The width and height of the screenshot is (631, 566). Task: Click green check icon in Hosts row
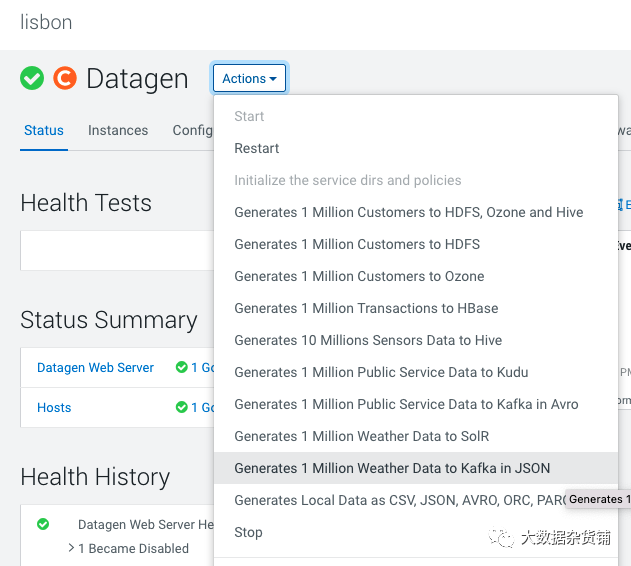point(181,407)
